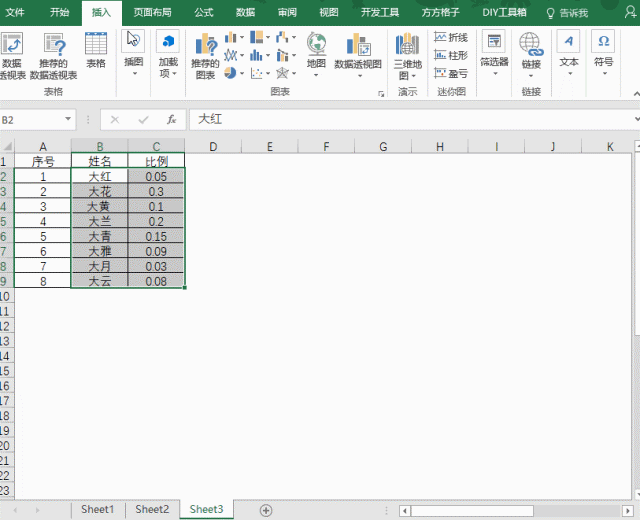640x520 pixels.
Task: Collapse the ribbon with the chevron
Action: (636, 94)
